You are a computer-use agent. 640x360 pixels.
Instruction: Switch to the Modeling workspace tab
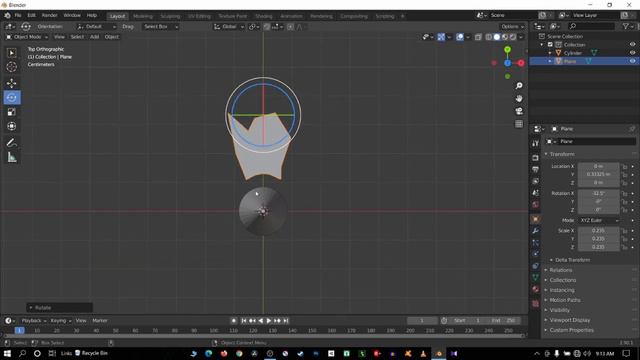point(143,16)
